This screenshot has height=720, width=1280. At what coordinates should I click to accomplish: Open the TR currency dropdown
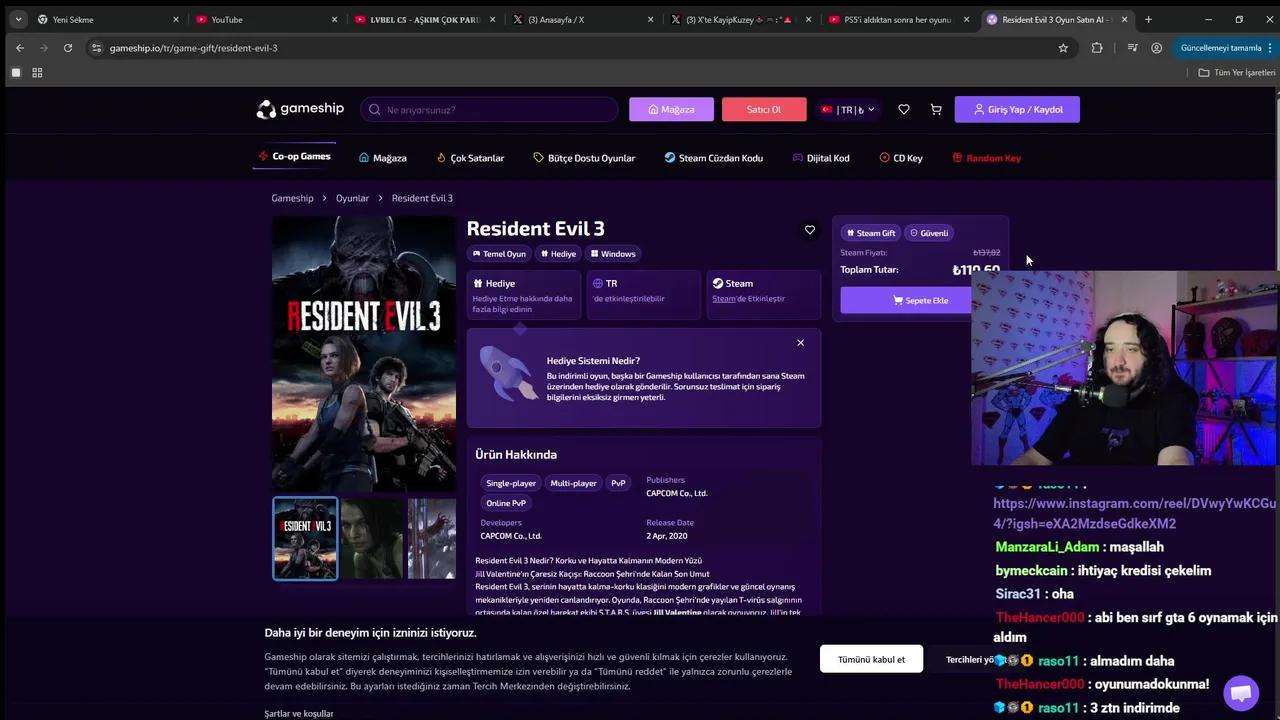(x=848, y=109)
